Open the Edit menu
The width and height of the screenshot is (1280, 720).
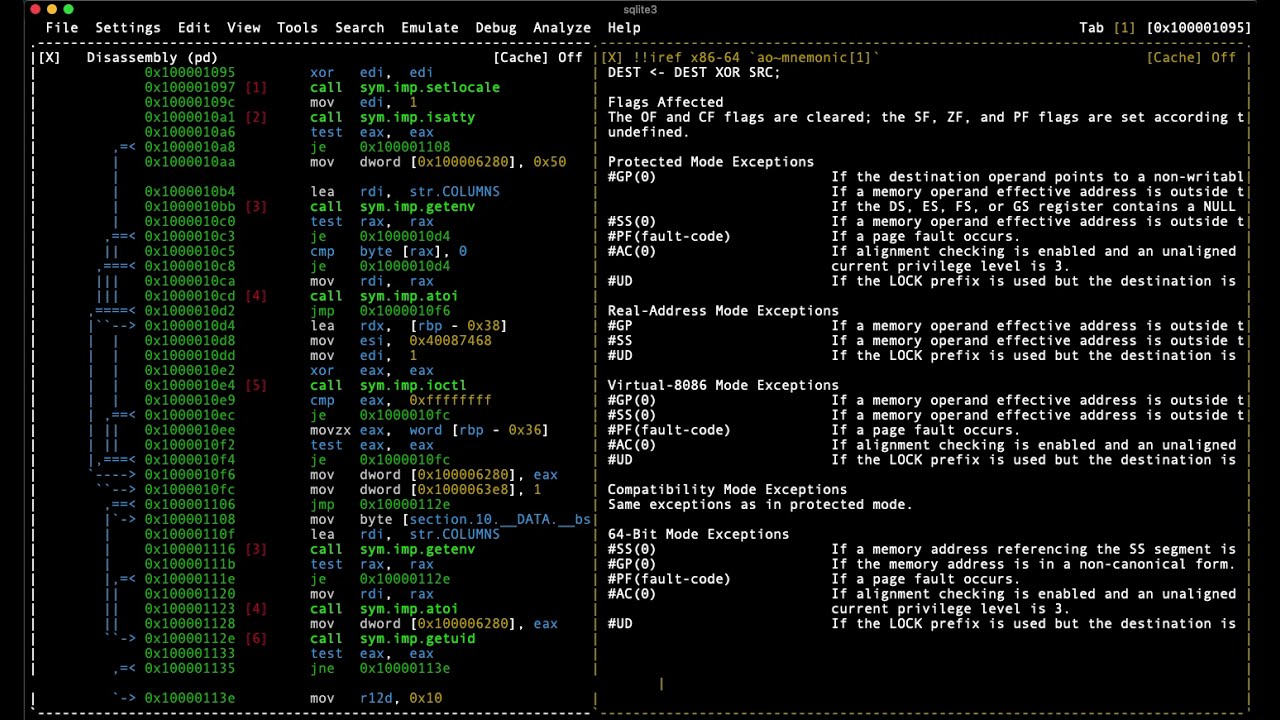194,28
